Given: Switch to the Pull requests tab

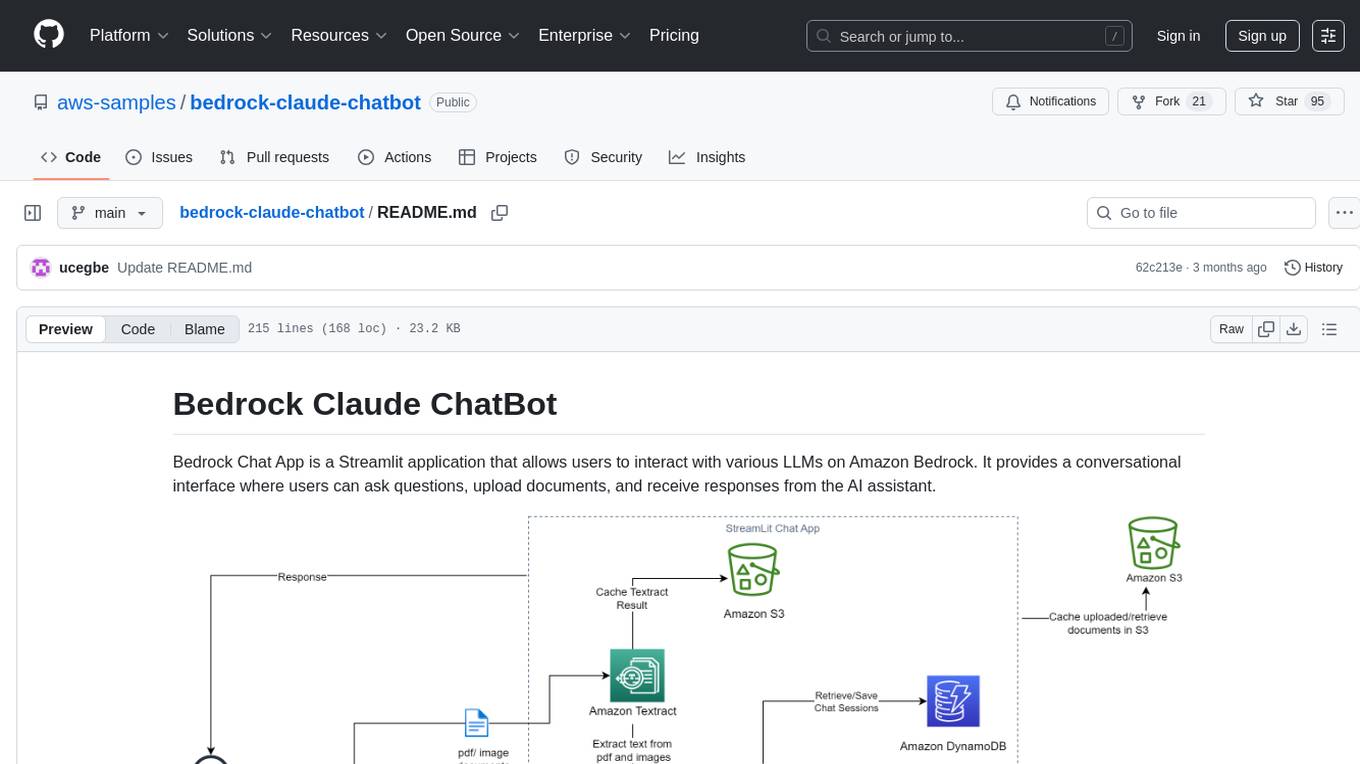Looking at the screenshot, I should [274, 157].
